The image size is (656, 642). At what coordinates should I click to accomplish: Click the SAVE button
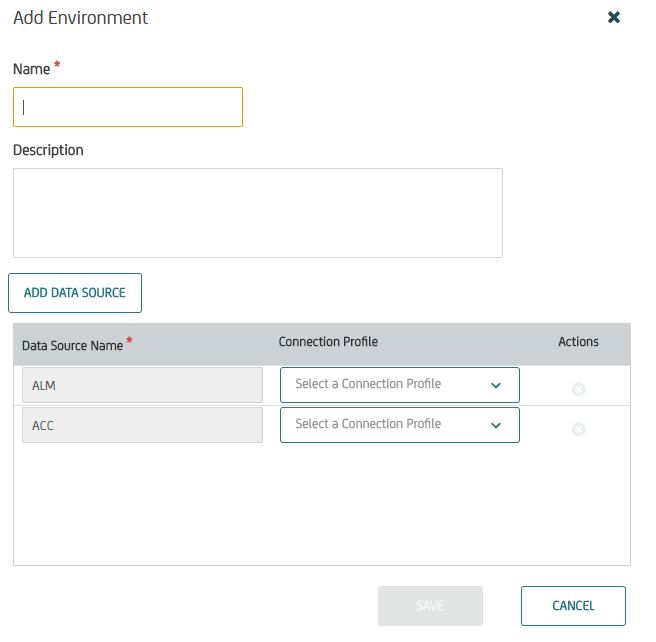(430, 606)
